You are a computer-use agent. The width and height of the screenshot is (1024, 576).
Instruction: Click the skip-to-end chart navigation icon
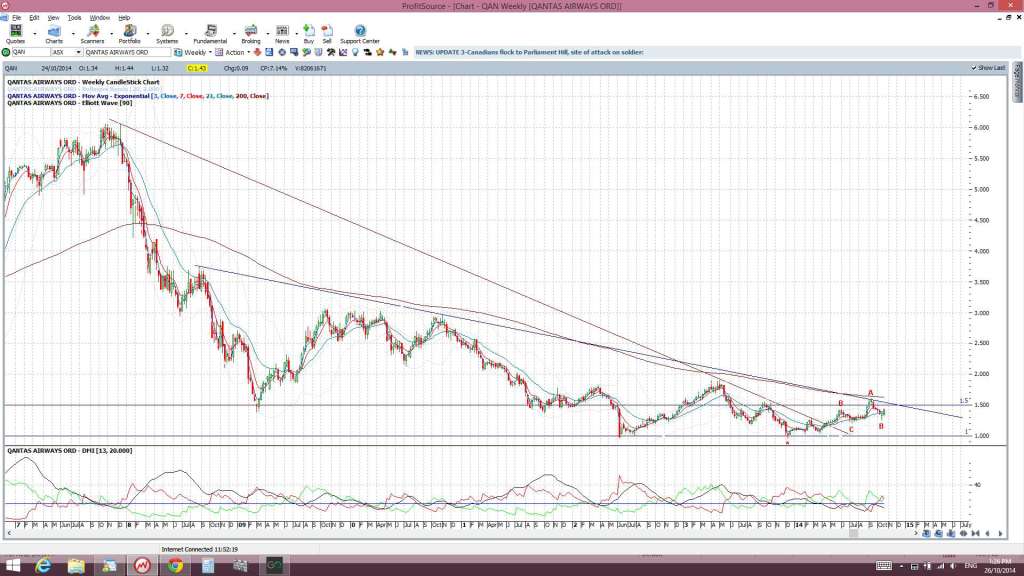(x=976, y=534)
